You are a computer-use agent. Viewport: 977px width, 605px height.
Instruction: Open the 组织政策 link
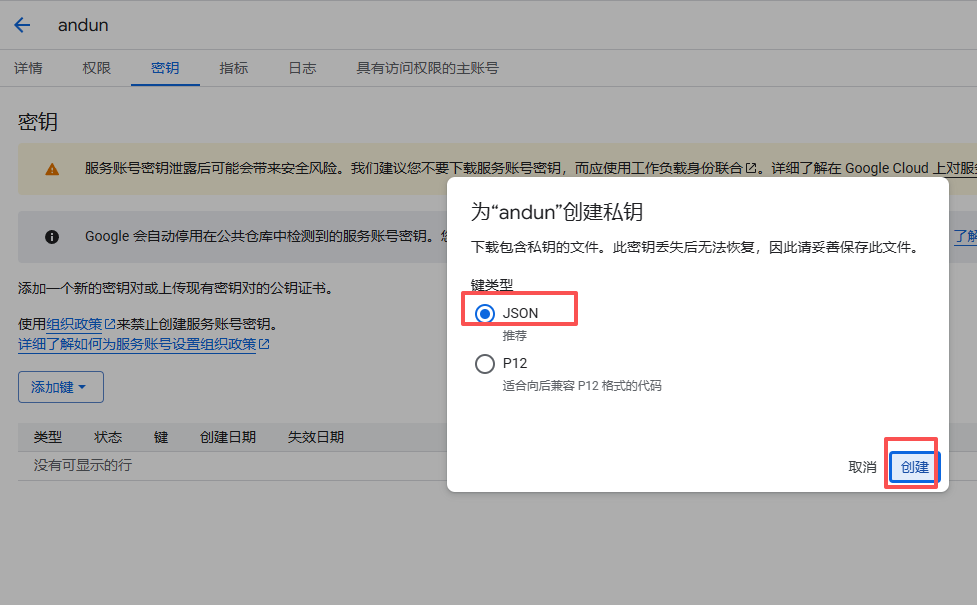[74, 324]
